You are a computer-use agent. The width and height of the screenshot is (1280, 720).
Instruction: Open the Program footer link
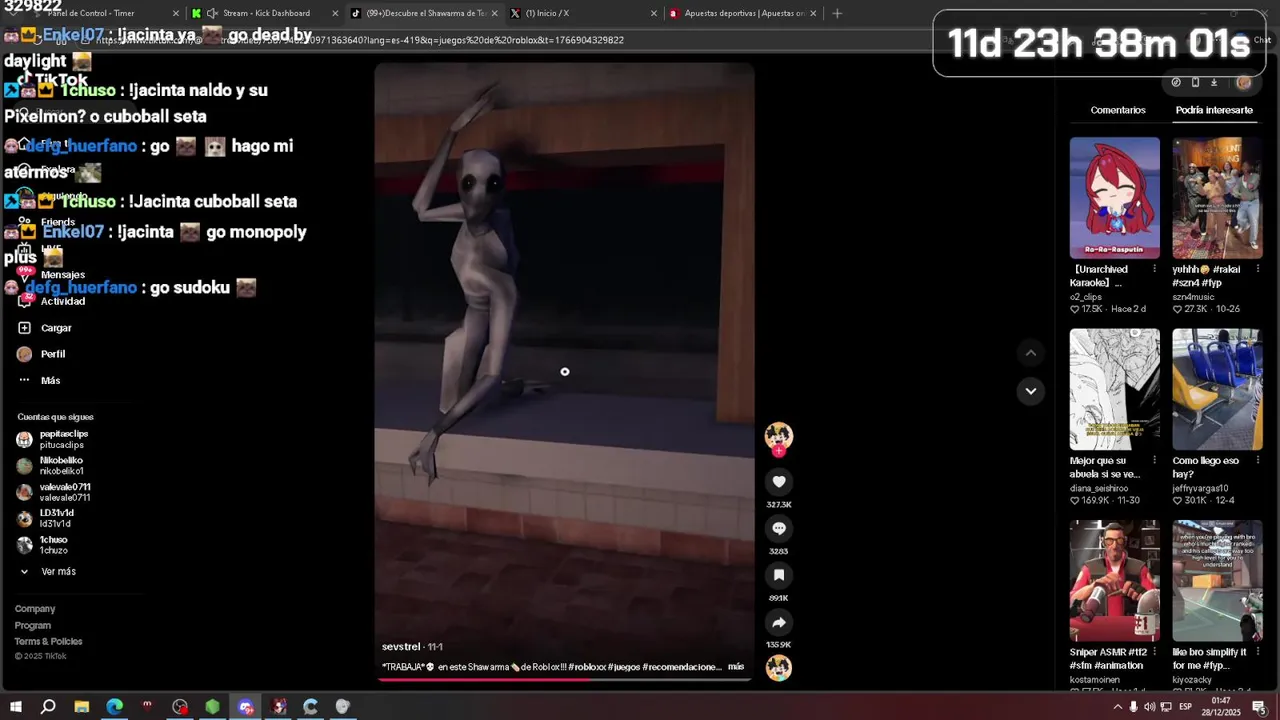33,625
